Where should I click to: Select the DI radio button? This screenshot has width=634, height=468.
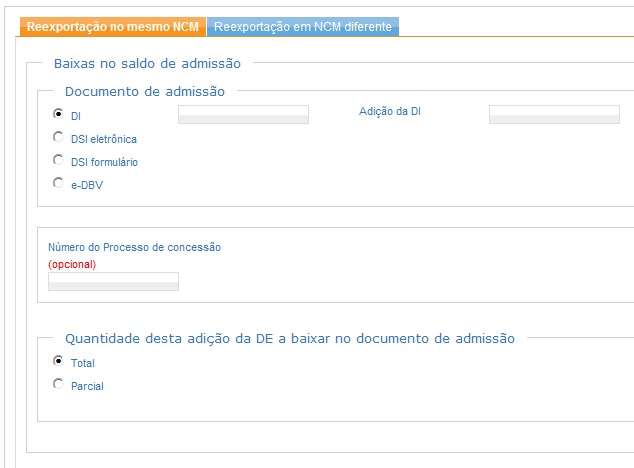tap(58, 114)
